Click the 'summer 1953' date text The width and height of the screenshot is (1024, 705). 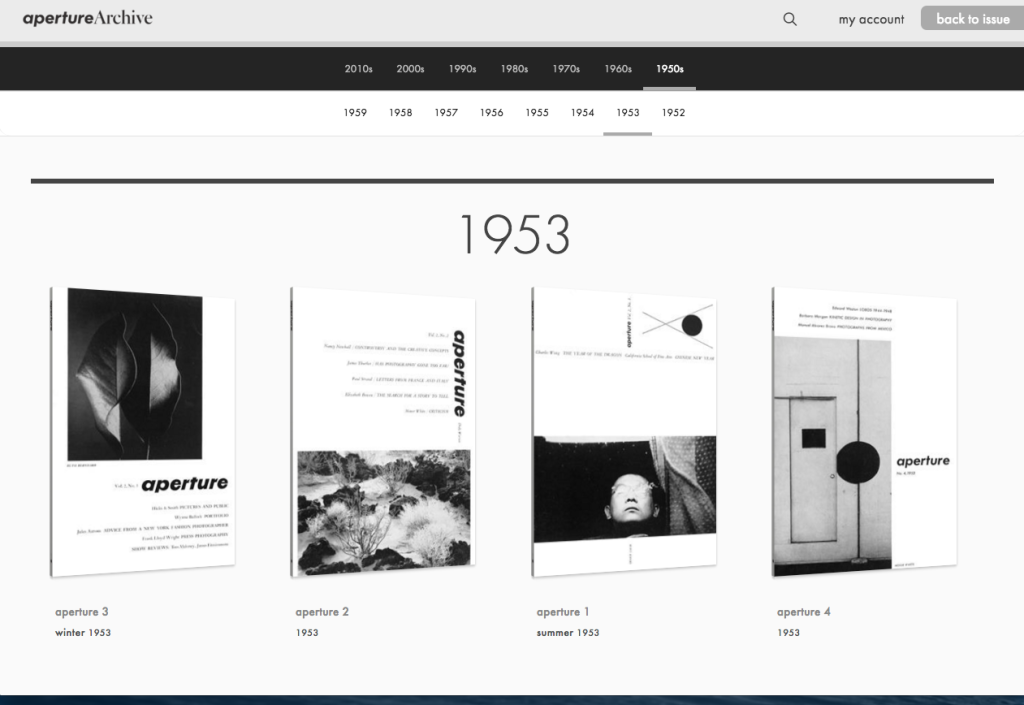[568, 633]
